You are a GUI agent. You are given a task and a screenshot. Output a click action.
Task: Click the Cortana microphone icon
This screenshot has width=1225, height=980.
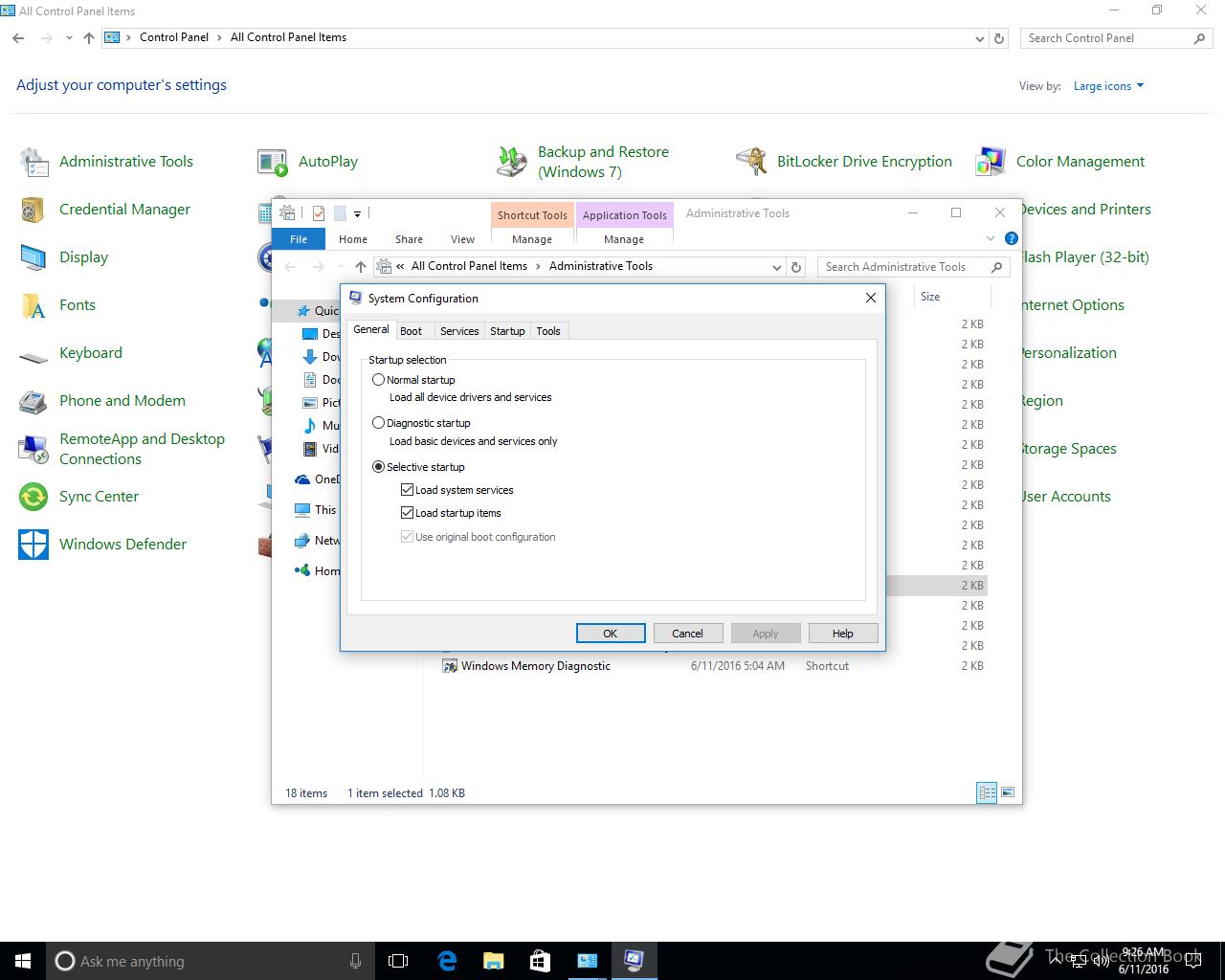click(x=355, y=961)
